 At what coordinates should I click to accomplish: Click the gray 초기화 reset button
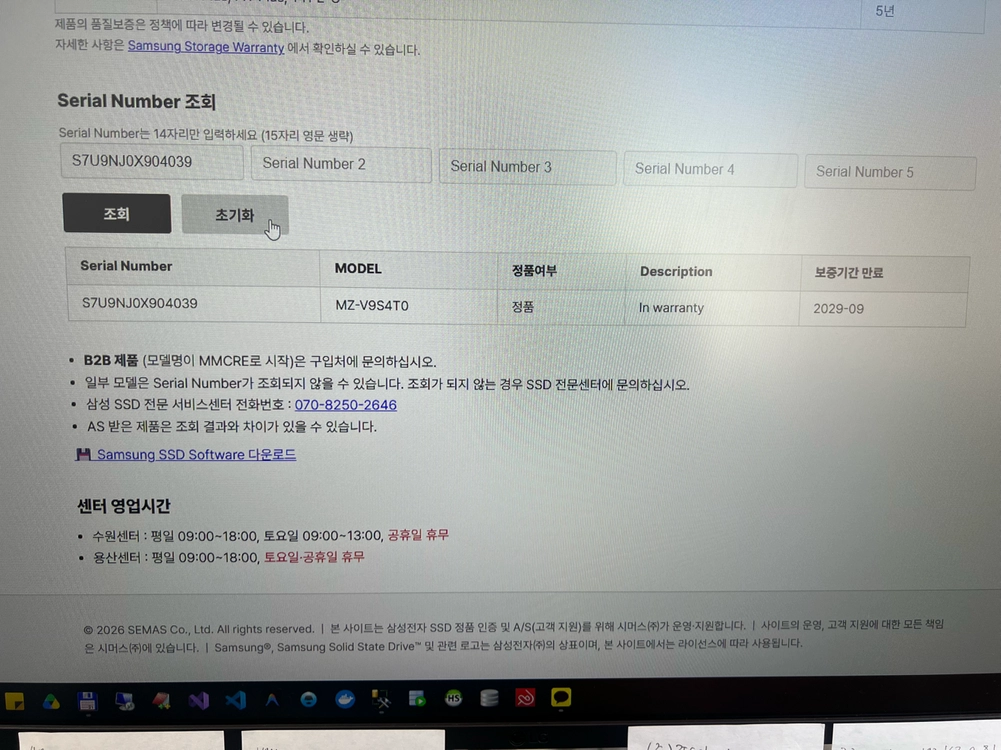coord(235,215)
